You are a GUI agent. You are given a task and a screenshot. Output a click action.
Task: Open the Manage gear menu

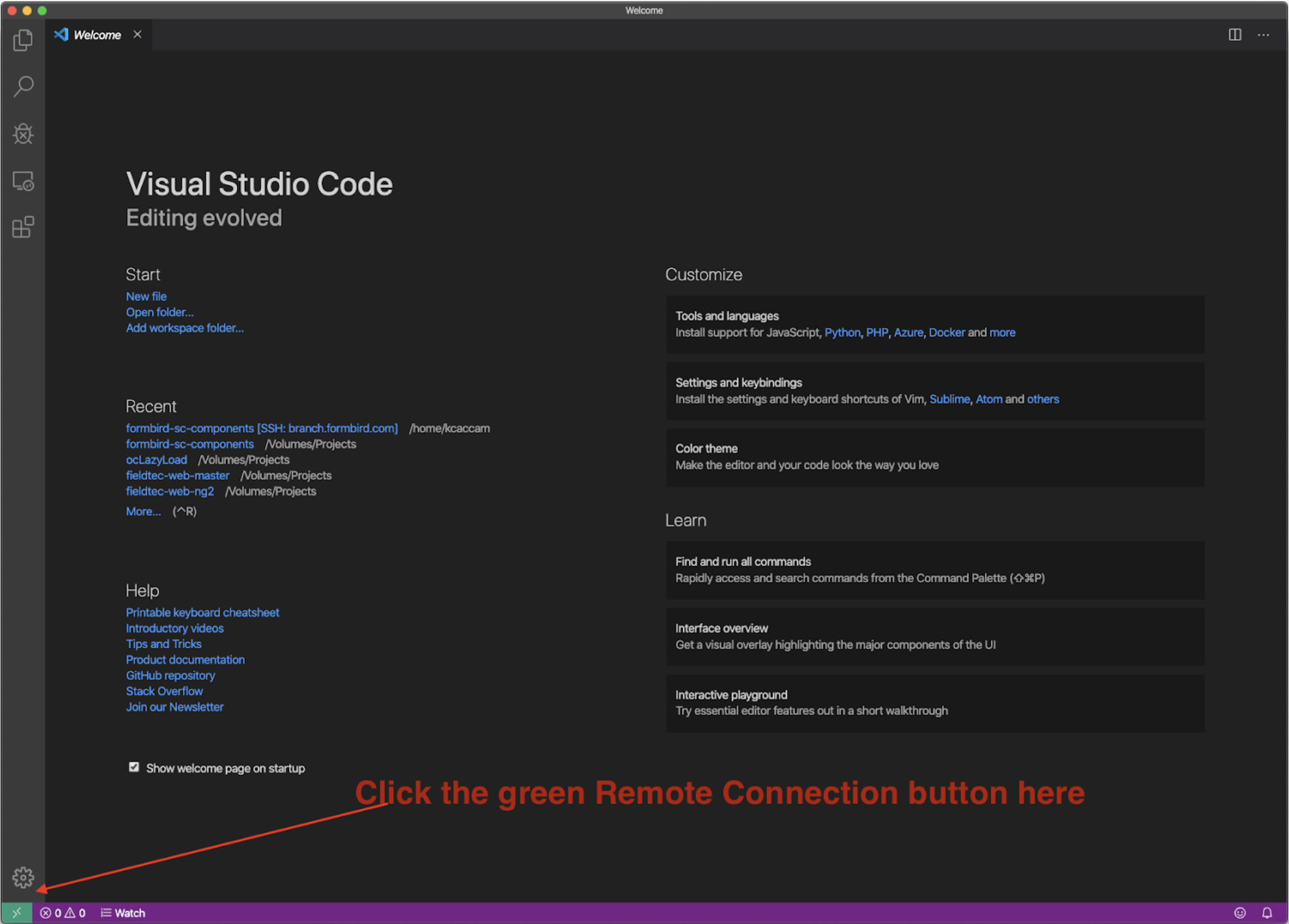pos(23,877)
